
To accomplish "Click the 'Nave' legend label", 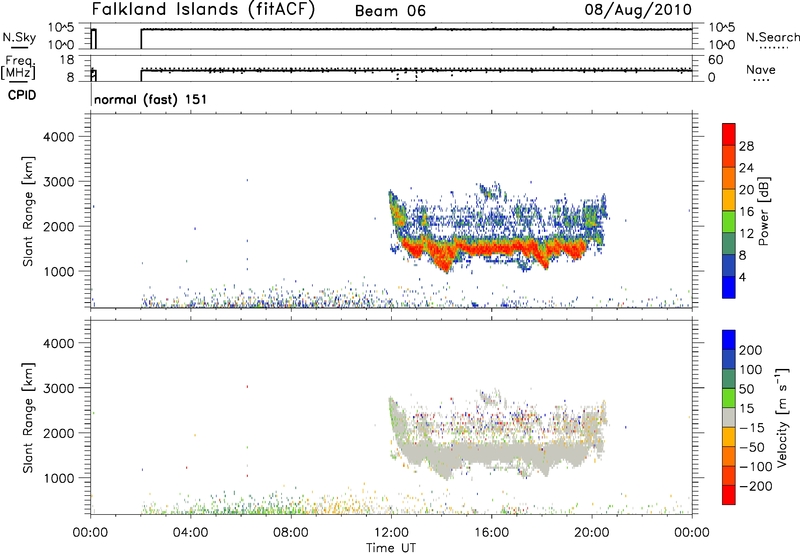I will coord(761,70).
